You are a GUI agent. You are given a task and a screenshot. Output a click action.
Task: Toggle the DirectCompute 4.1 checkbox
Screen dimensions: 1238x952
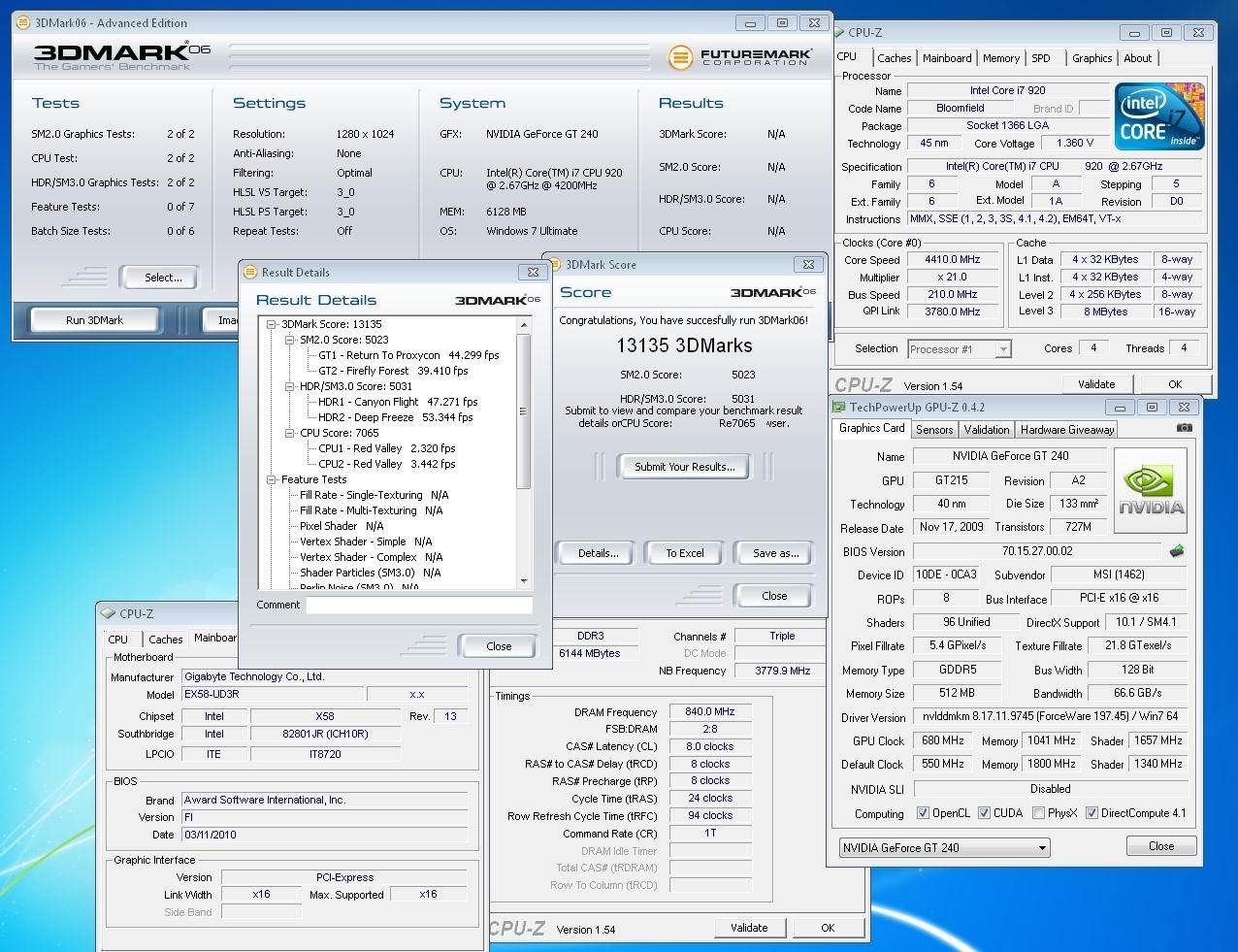(x=1091, y=813)
